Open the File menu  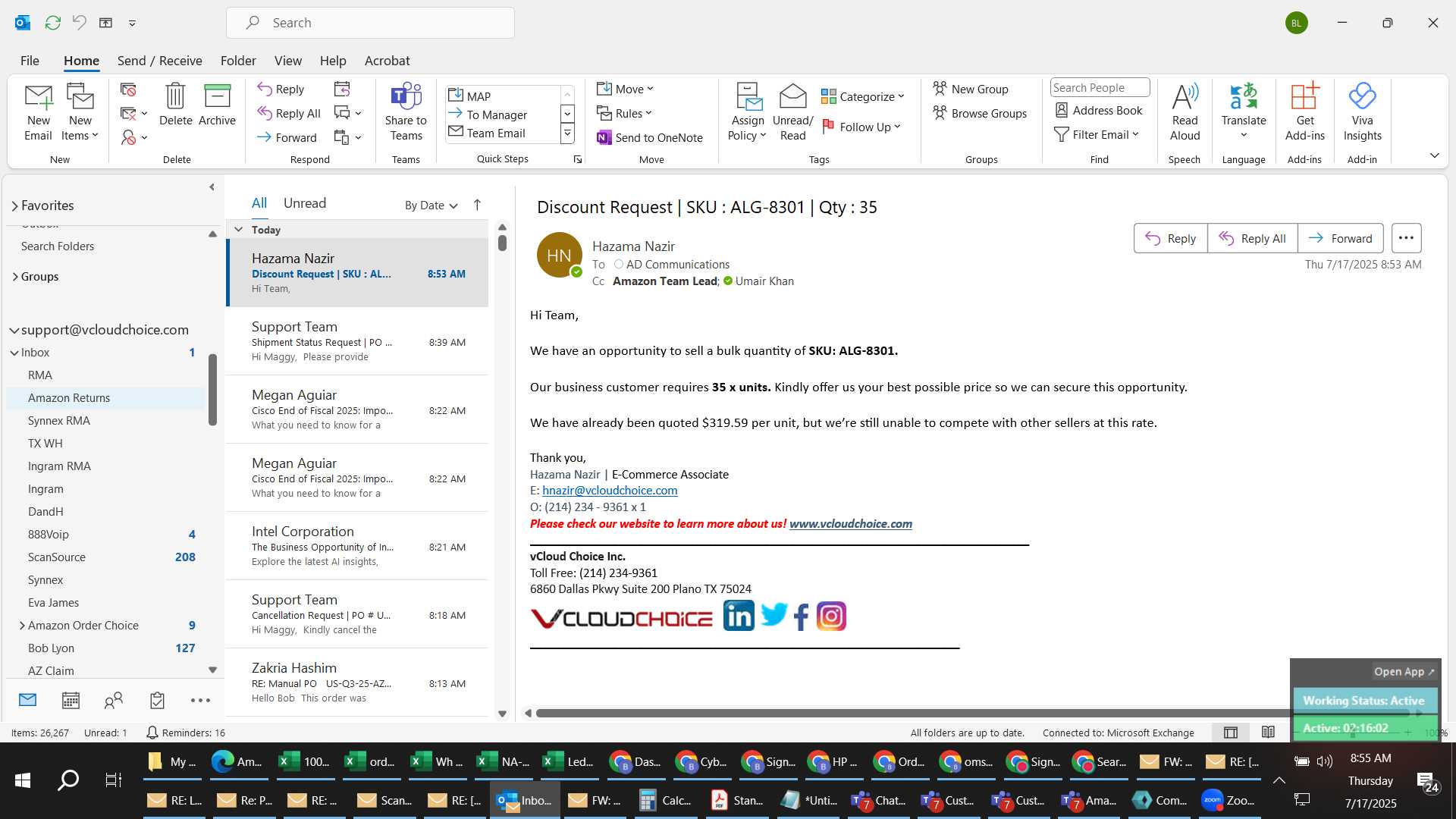(x=30, y=61)
